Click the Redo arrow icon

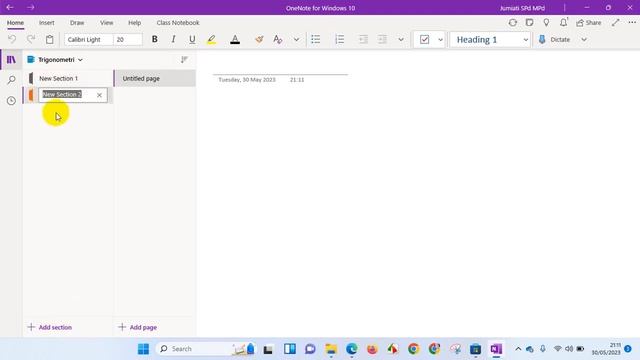tap(31, 39)
